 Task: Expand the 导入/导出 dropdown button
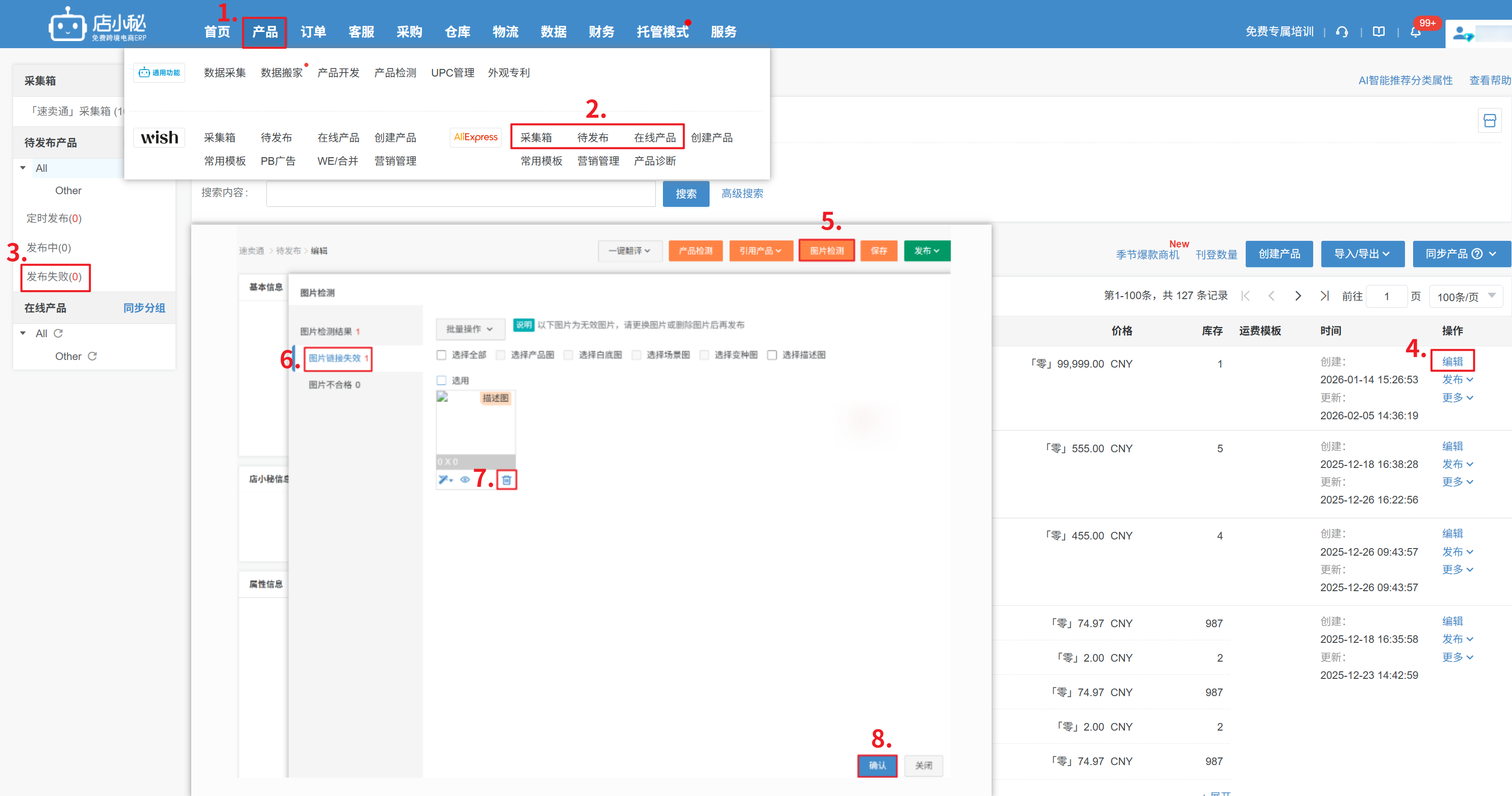[1362, 254]
